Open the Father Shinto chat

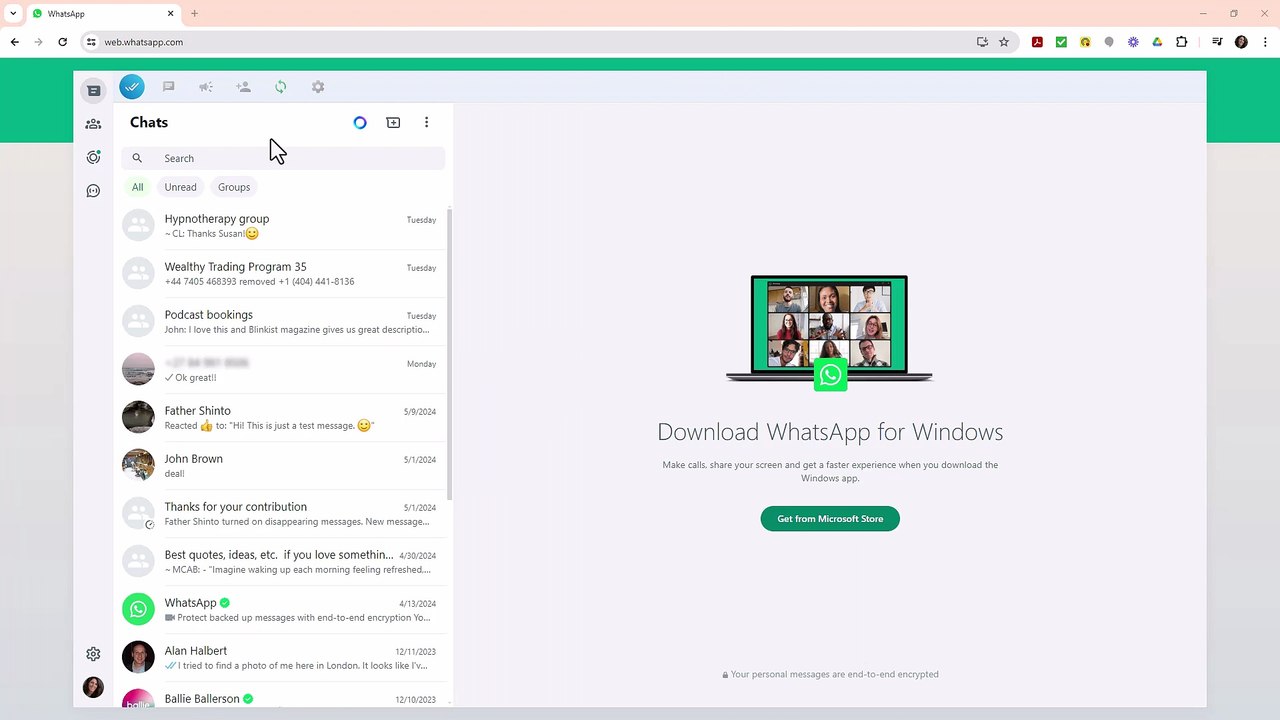click(x=282, y=417)
